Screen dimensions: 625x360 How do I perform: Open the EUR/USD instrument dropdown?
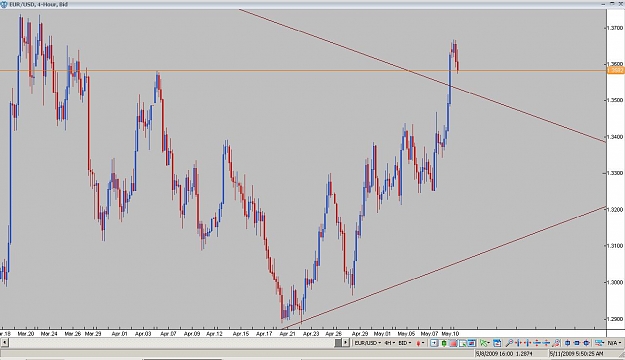tap(368, 343)
